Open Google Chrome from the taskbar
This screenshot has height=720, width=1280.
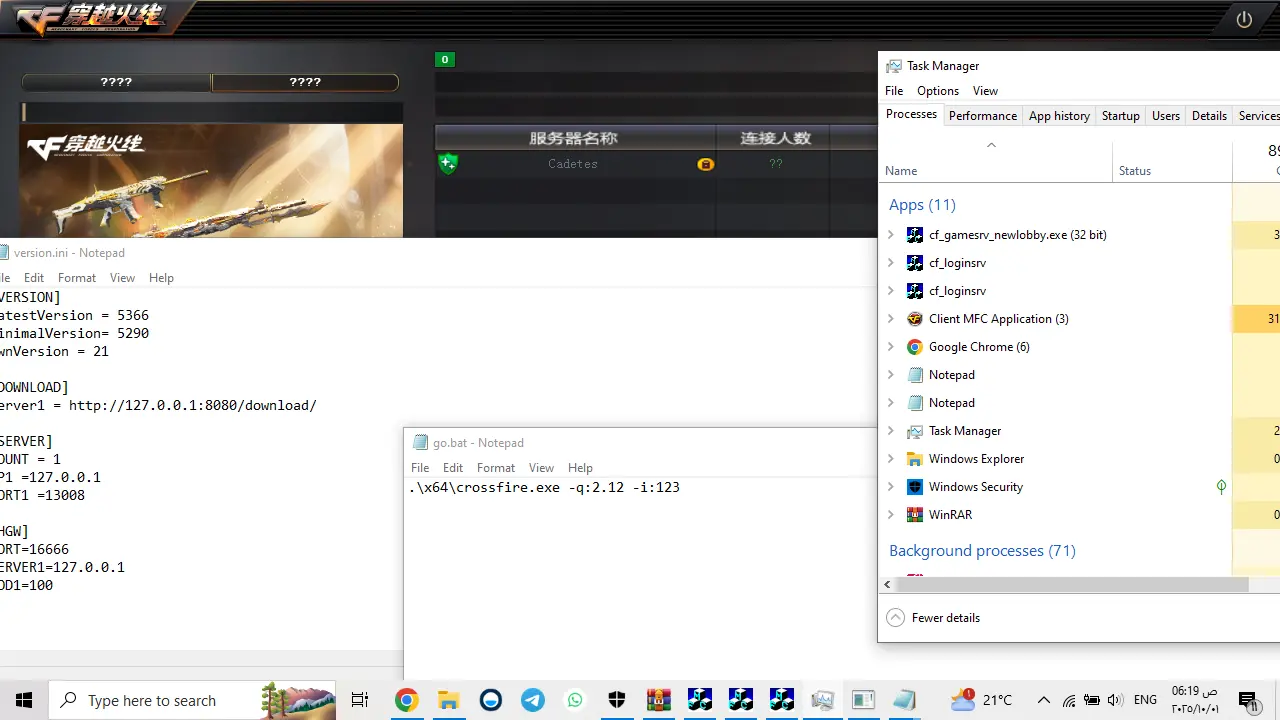(405, 700)
